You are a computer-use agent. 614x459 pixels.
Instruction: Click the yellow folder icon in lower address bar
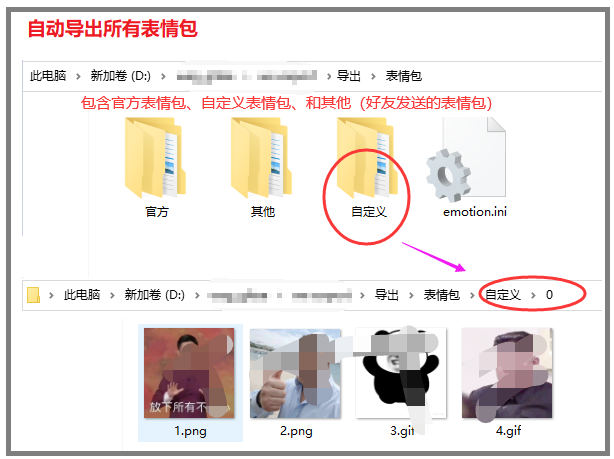coord(33,295)
